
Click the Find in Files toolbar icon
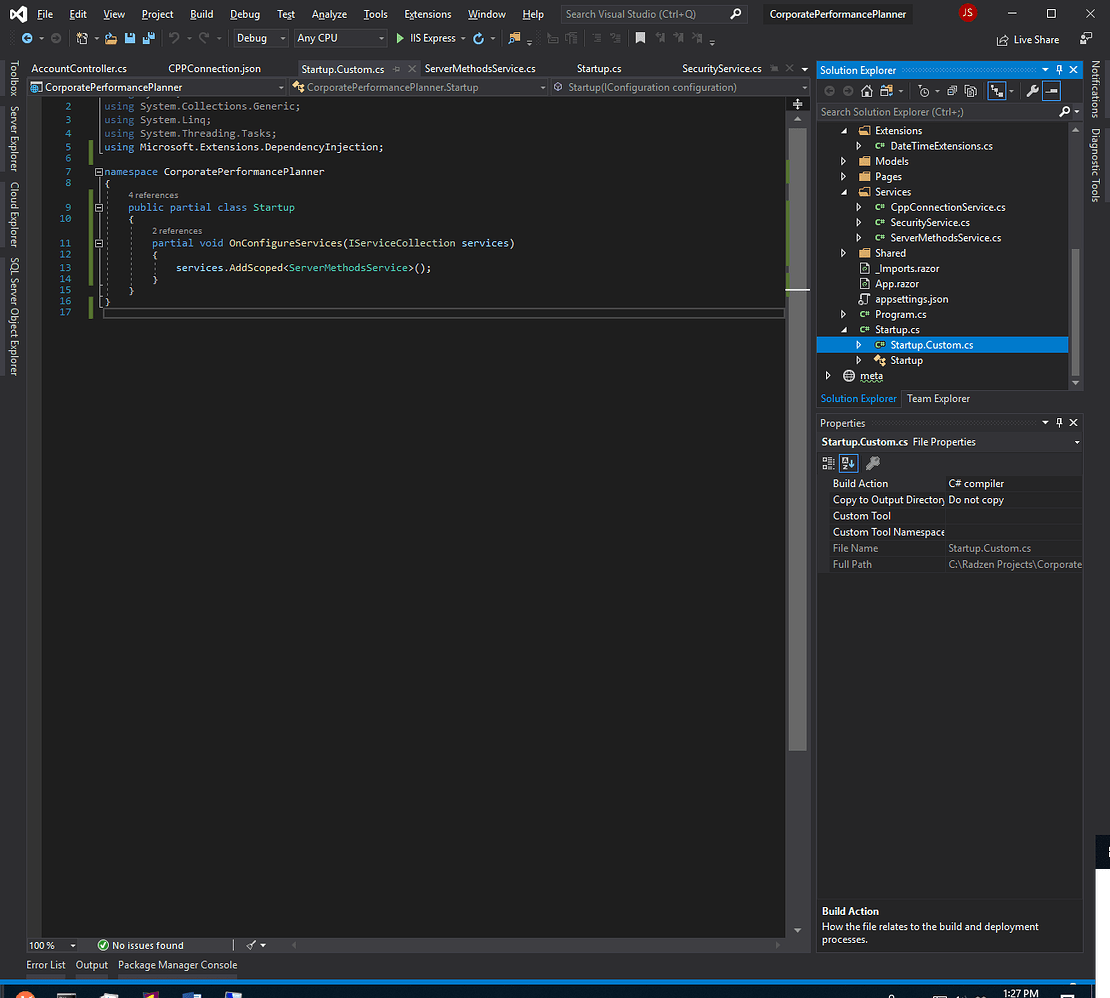515,38
